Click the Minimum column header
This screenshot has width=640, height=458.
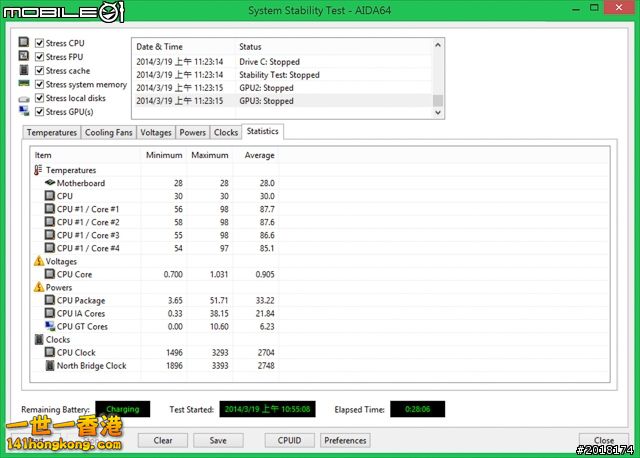(x=164, y=155)
